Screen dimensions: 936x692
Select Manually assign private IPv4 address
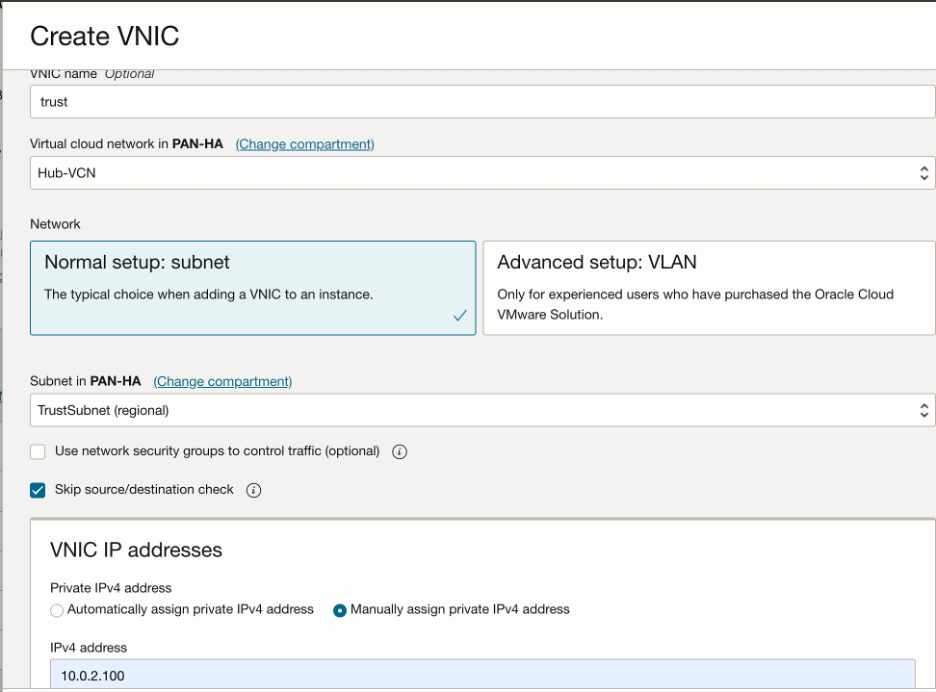339,610
